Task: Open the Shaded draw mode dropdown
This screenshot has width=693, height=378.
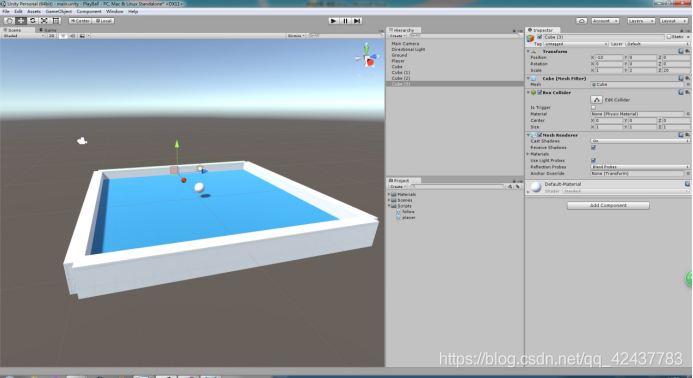Action: (23, 36)
